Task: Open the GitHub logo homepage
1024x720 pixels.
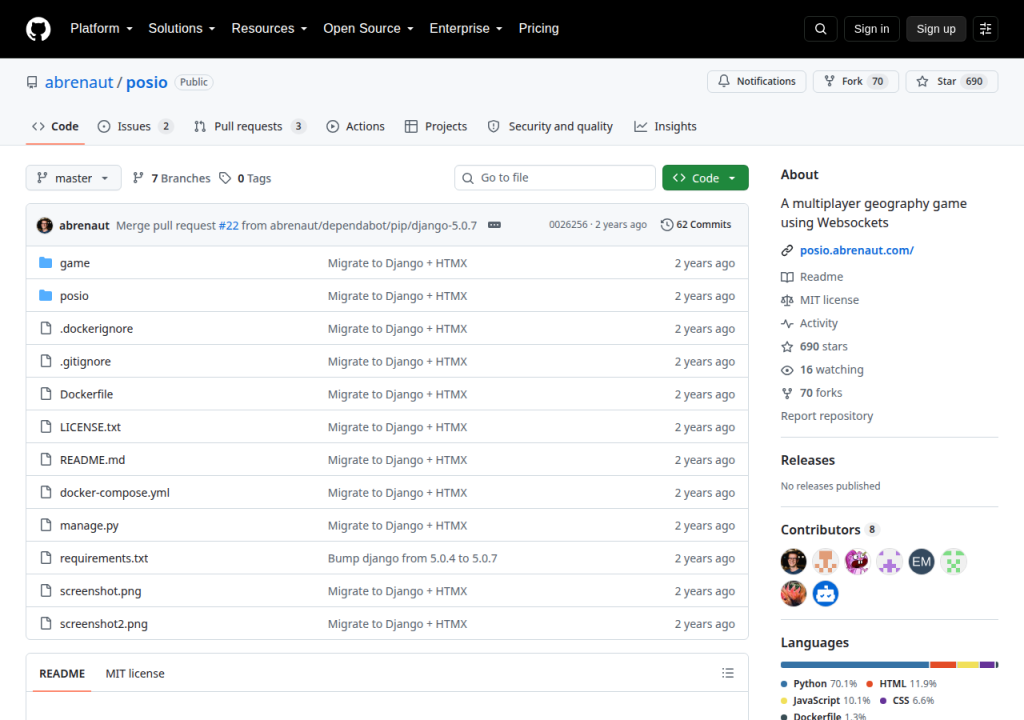Action: [38, 29]
